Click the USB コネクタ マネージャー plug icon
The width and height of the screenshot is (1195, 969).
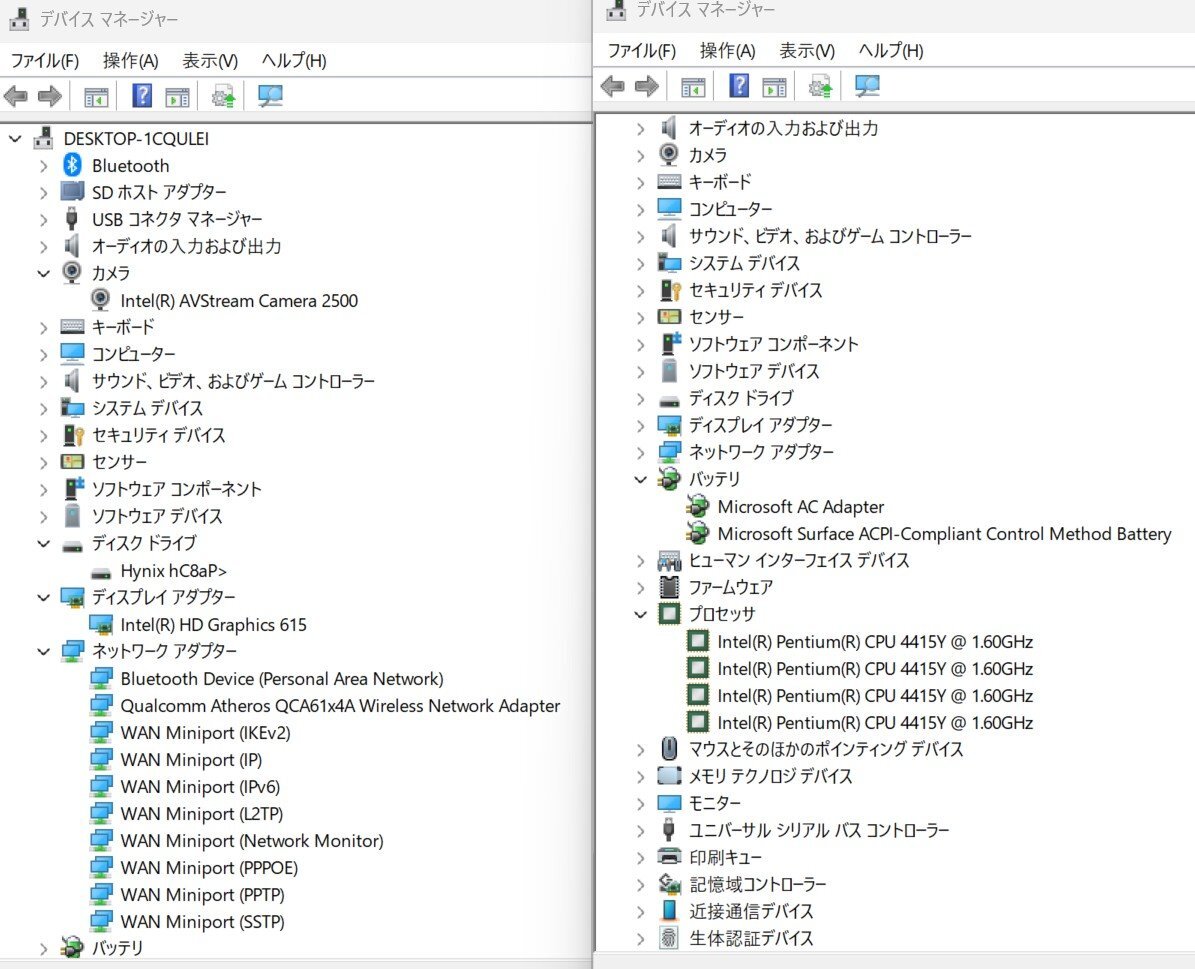[72, 218]
